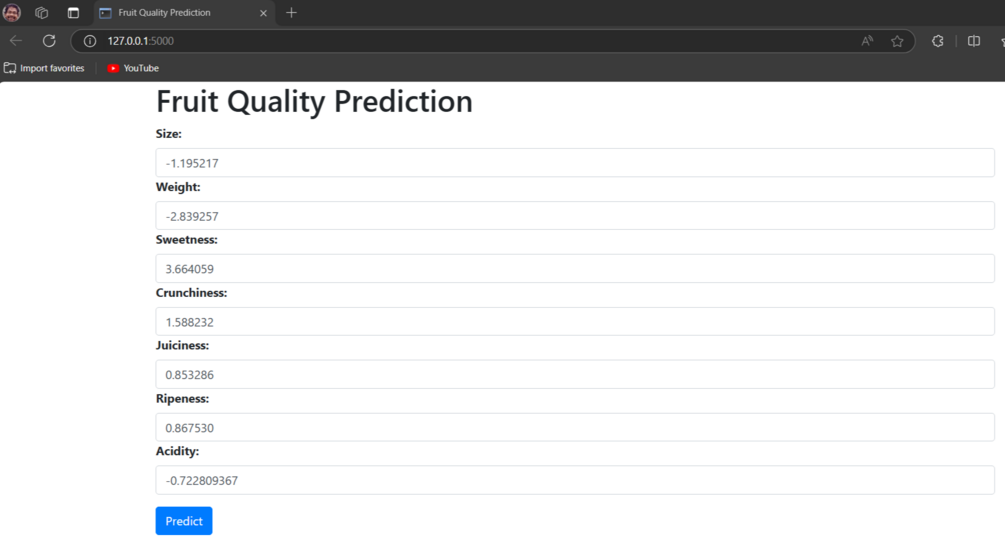The height and width of the screenshot is (555, 1005).
Task: View site information icon in address bar
Action: (90, 41)
